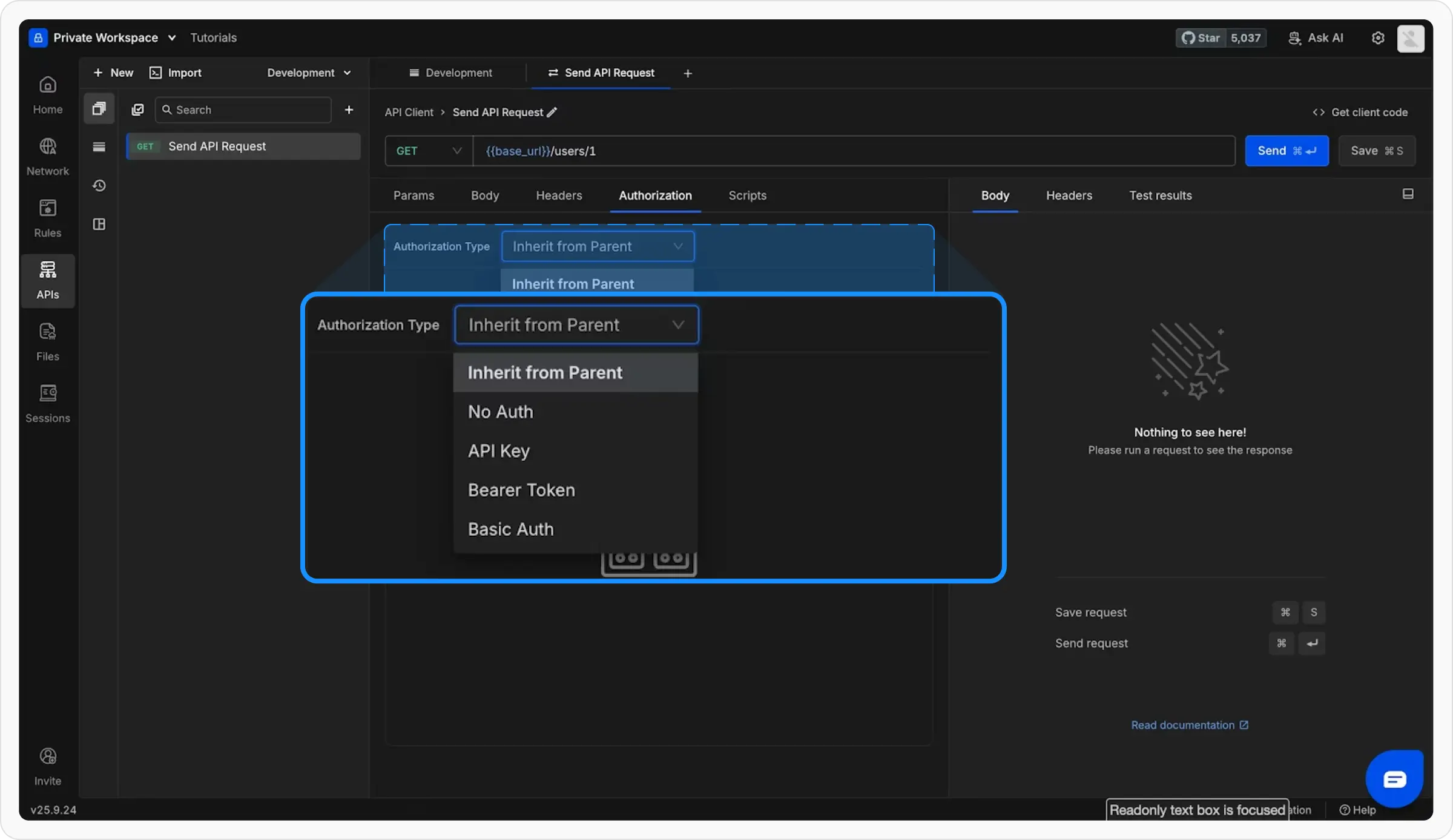Open the chat support bubble
1453x840 pixels.
coord(1394,779)
